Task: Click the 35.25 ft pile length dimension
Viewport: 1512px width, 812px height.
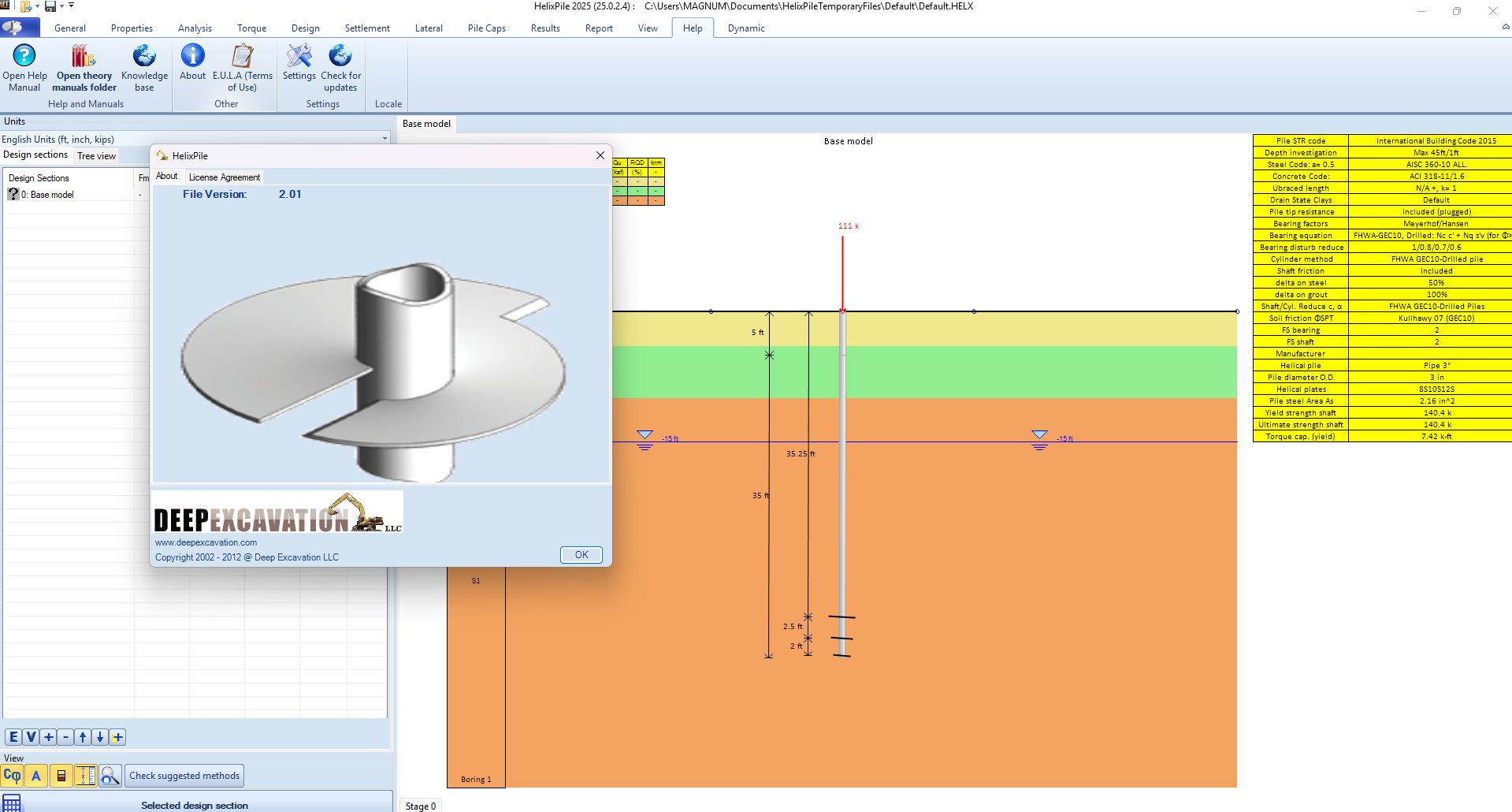Action: 801,454
